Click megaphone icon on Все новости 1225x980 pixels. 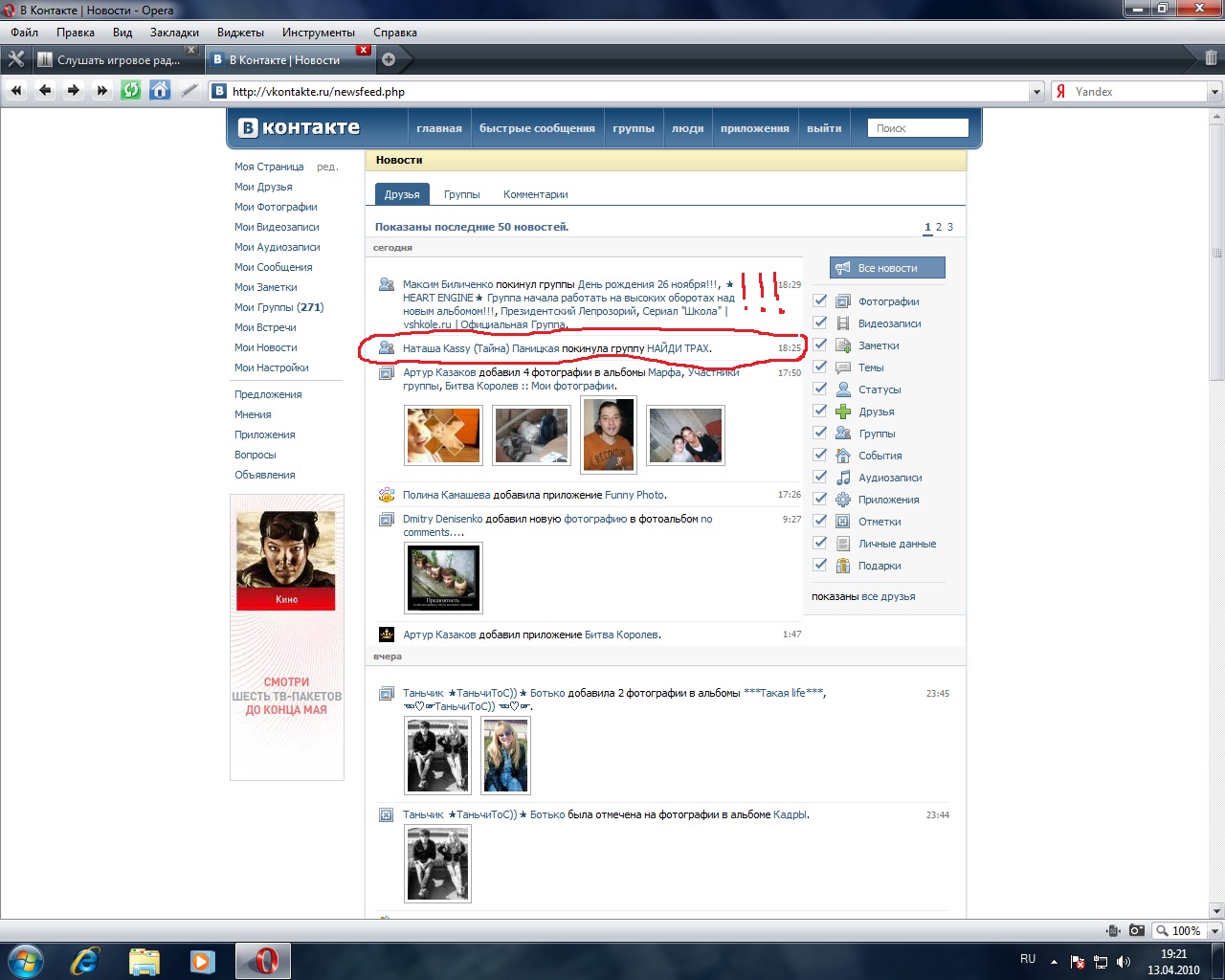[x=842, y=268]
